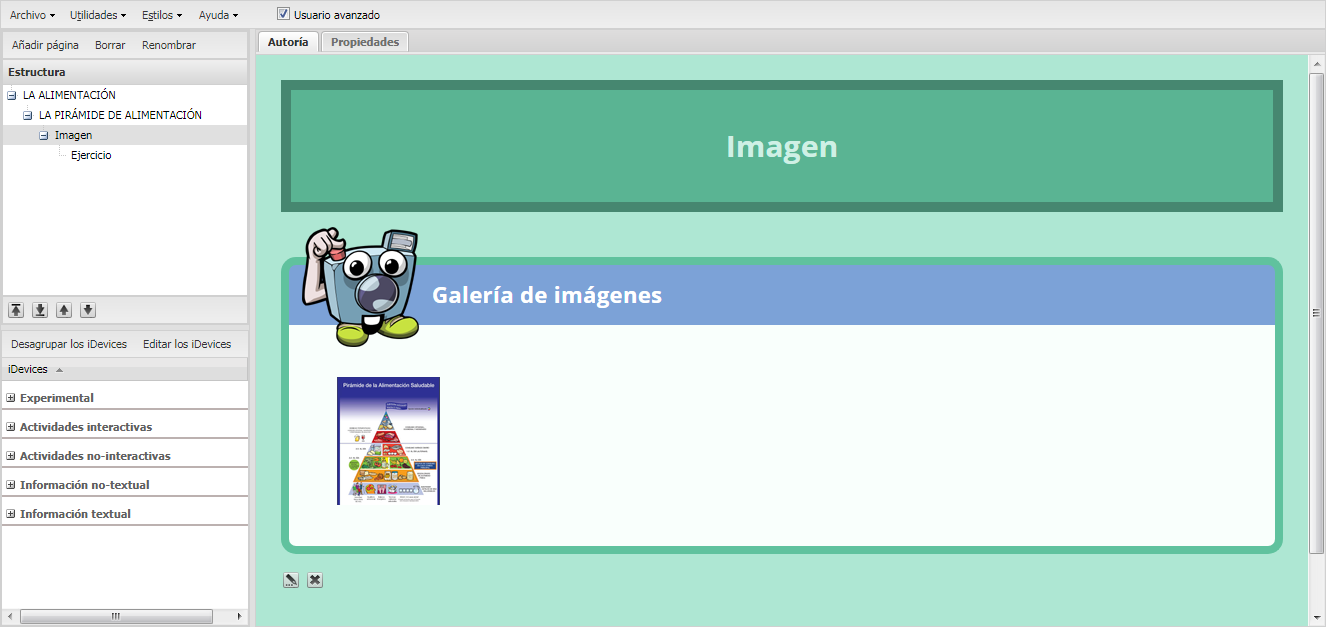The height and width of the screenshot is (627, 1326).
Task: Toggle the Usuario avanzado checkbox
Action: pos(284,15)
